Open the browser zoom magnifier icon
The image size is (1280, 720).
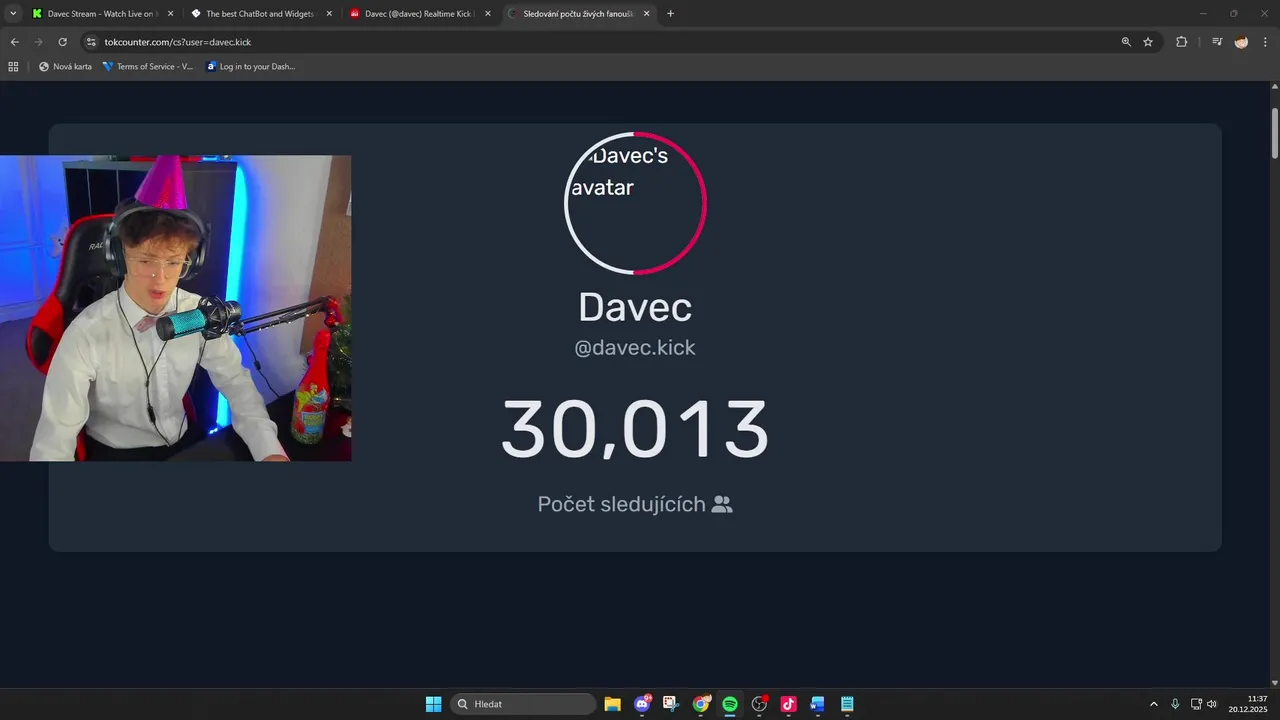click(x=1126, y=42)
